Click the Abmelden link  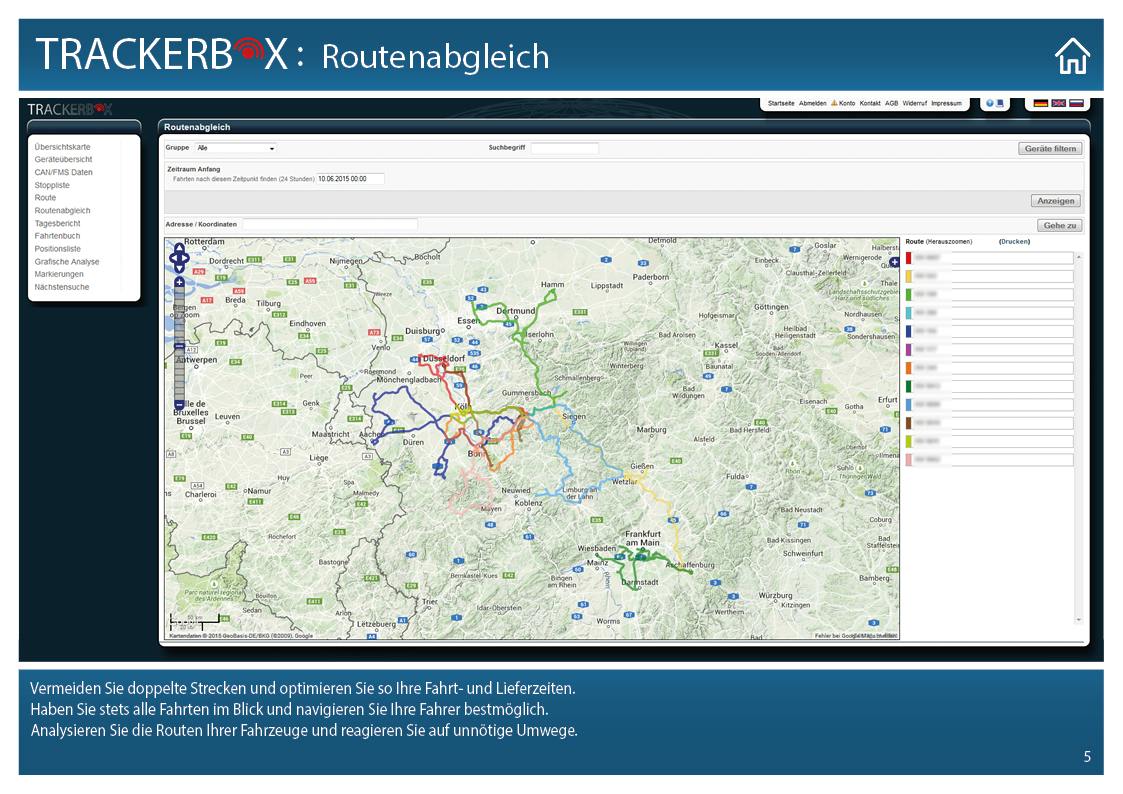812,103
